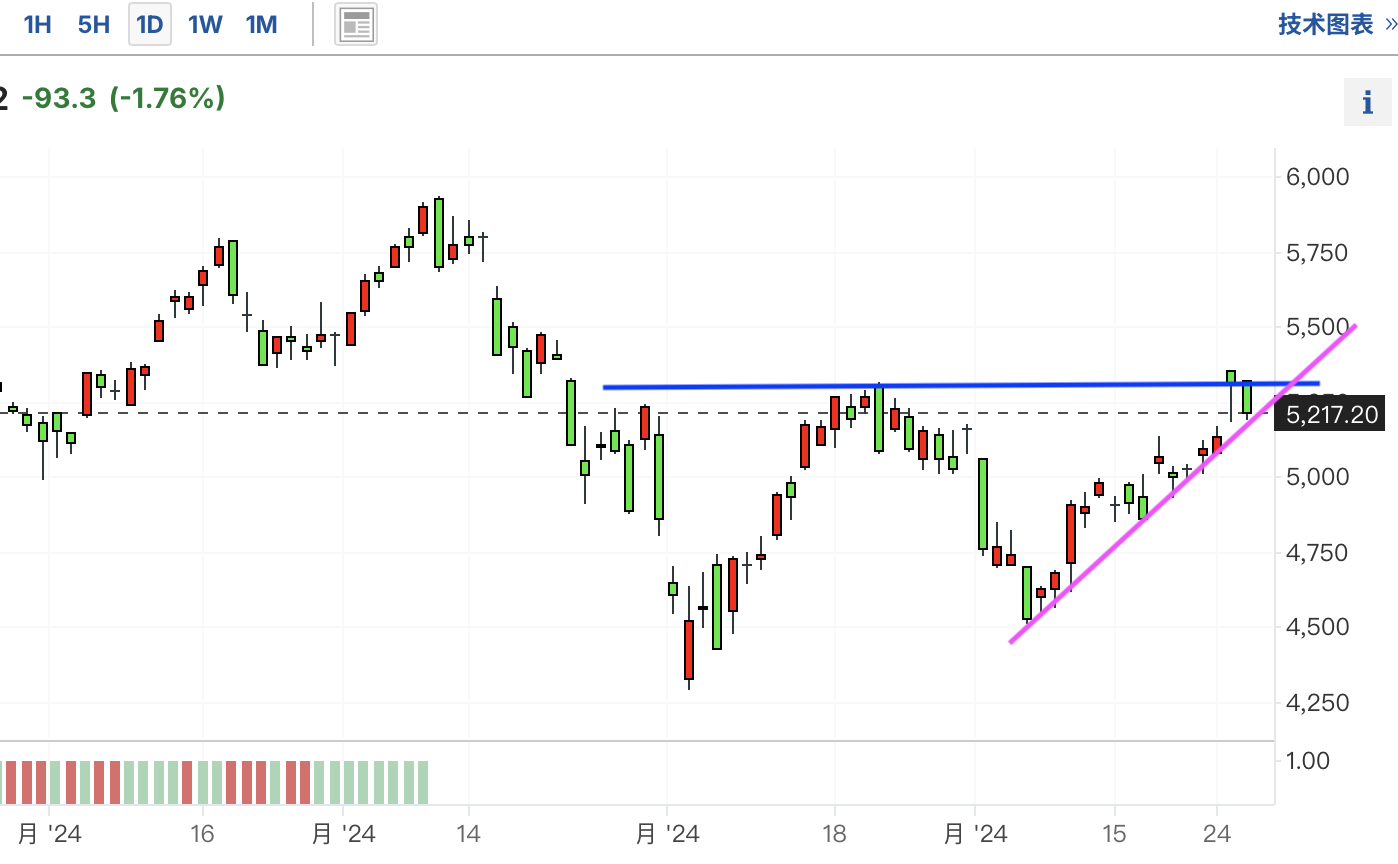This screenshot has height=864, width=1398.
Task: Click the date label 24 on time axis
Action: pos(1216,833)
